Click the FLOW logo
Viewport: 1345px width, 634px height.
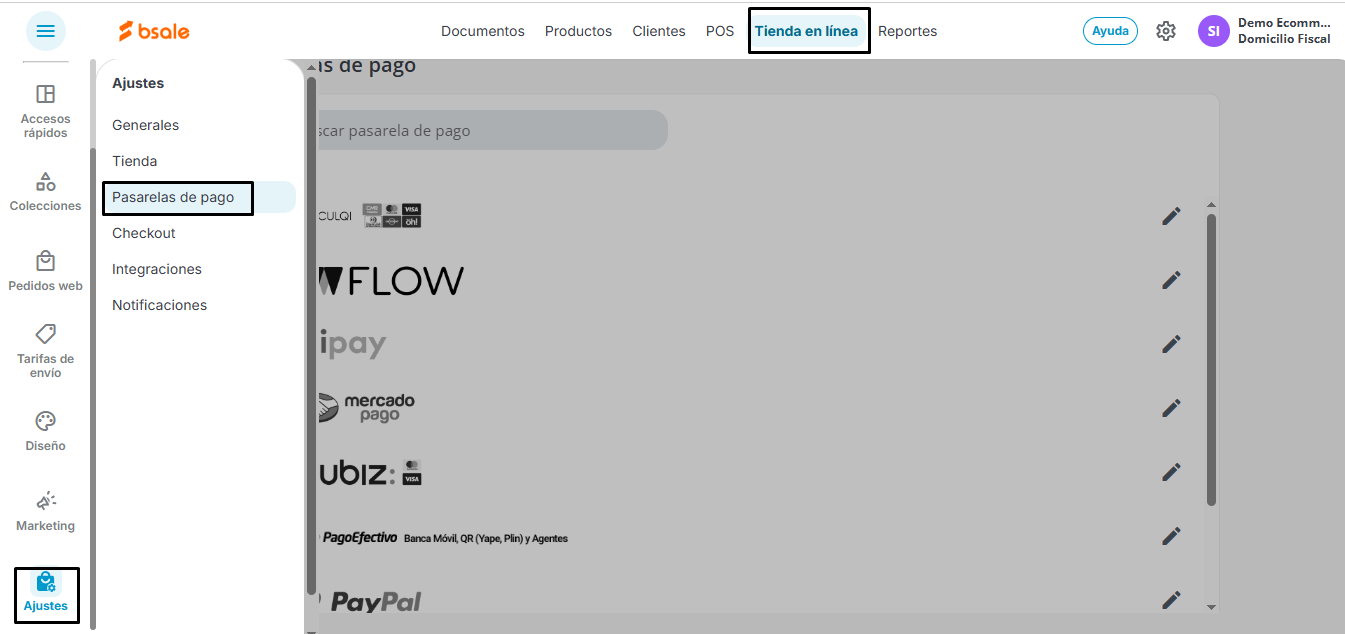coord(391,281)
